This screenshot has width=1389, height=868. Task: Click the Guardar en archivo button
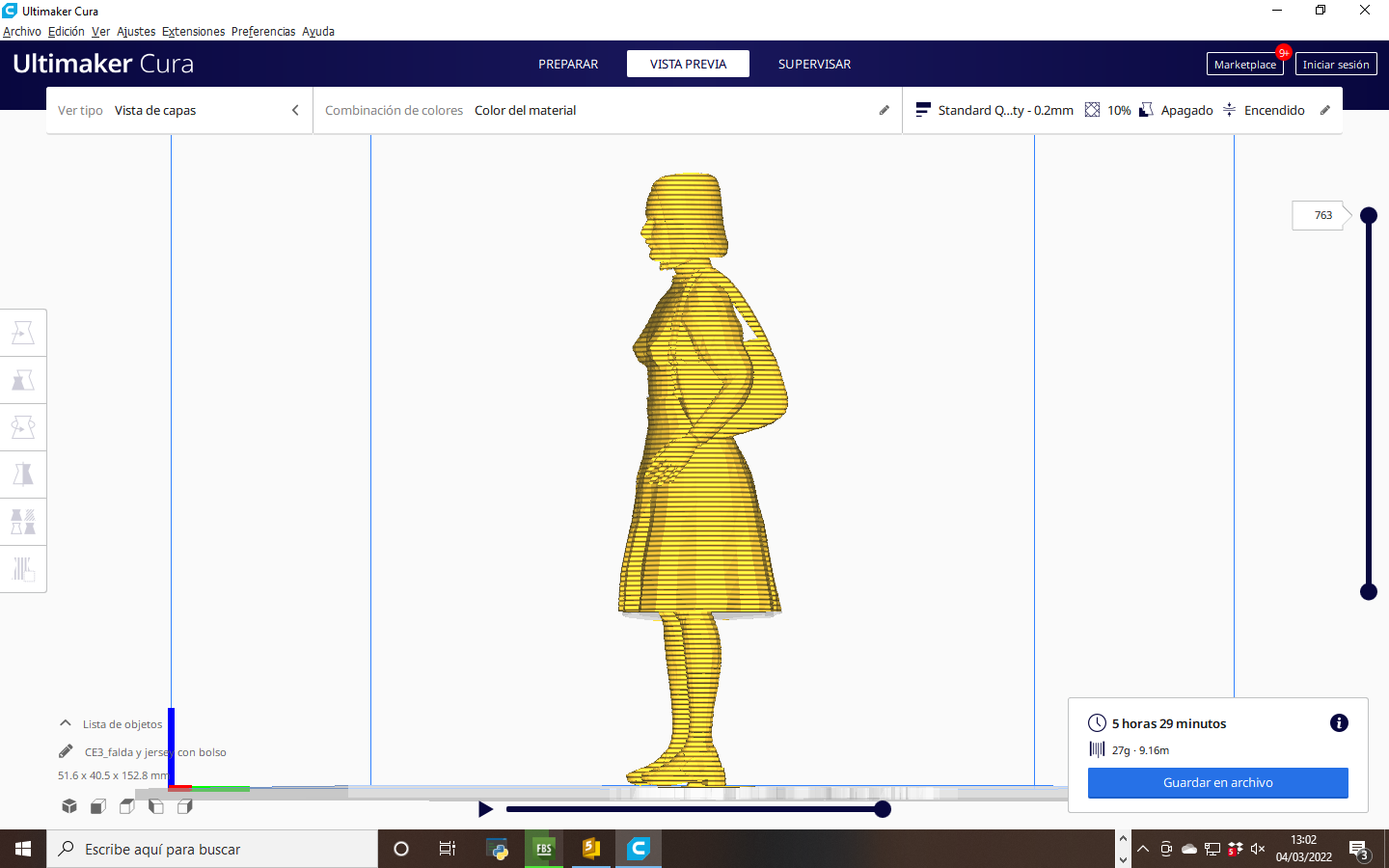[1217, 783]
